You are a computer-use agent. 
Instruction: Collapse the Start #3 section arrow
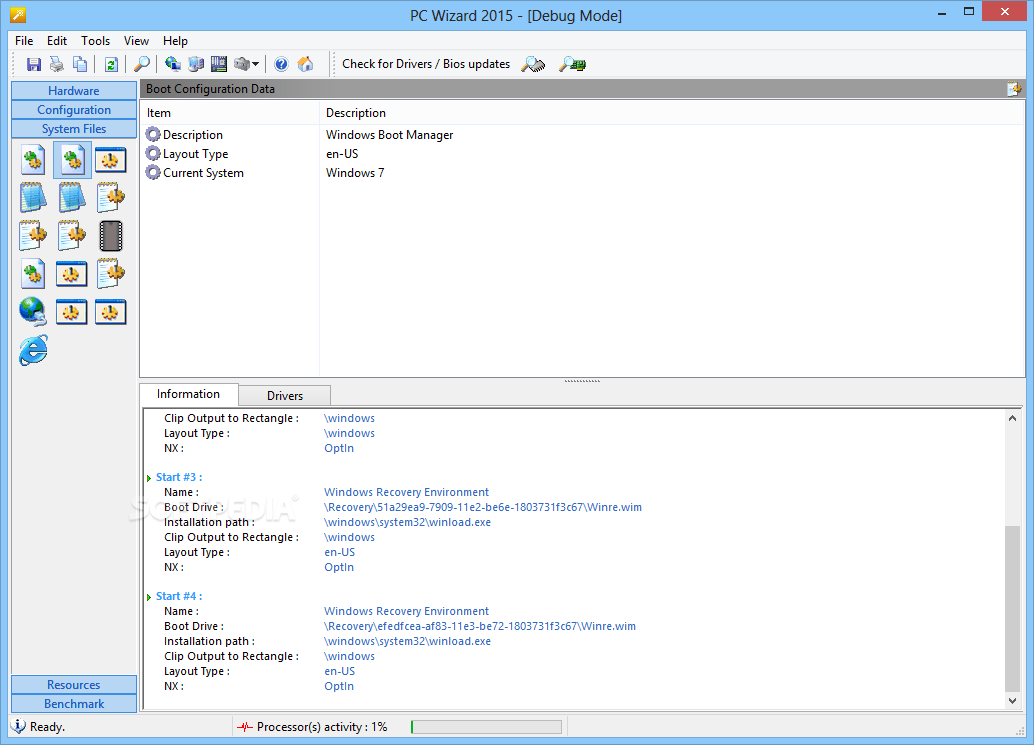coord(149,478)
